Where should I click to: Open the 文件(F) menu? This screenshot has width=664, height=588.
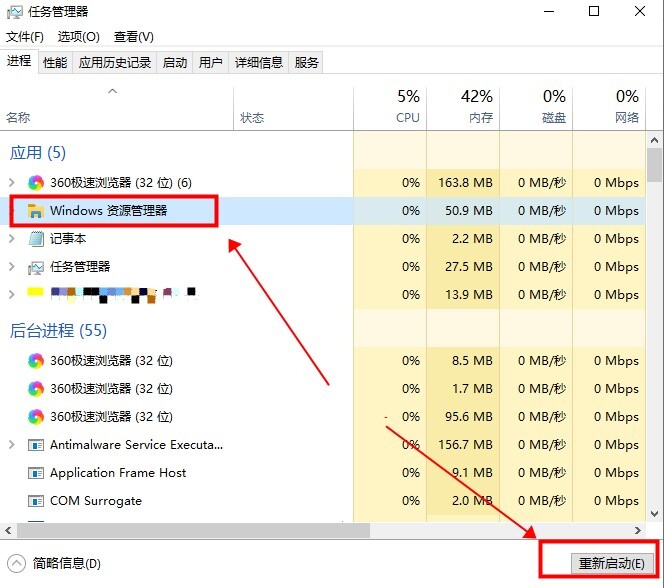tap(25, 37)
